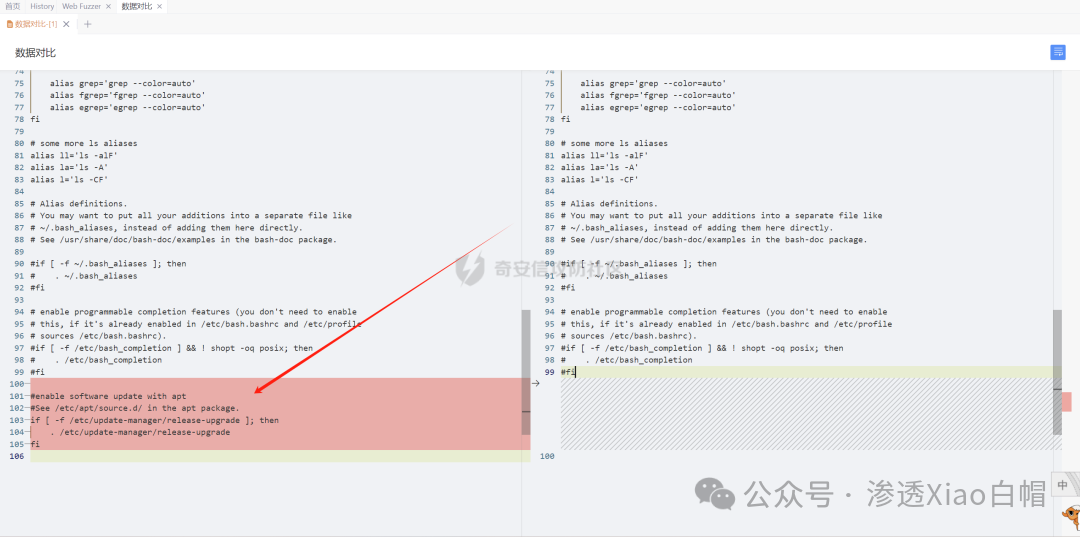
Task: Click line 101 '#enable software update with apt'
Action: [x=108, y=396]
